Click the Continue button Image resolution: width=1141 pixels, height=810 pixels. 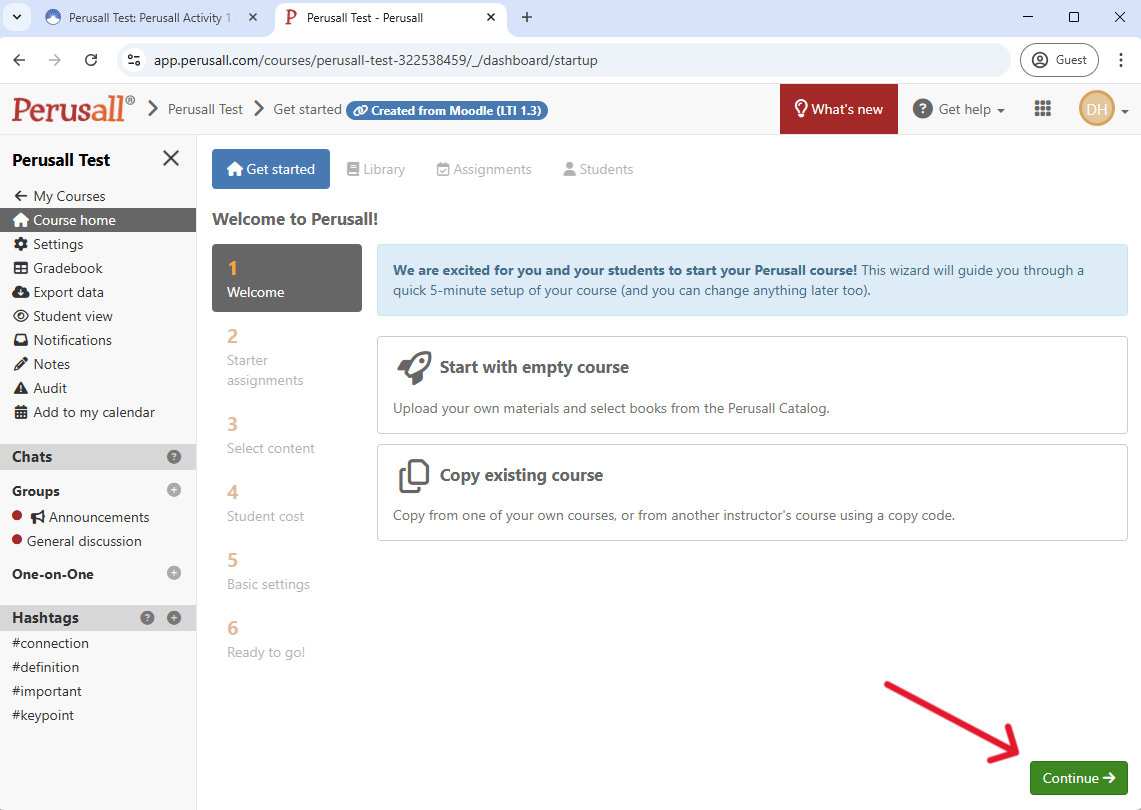(1078, 778)
